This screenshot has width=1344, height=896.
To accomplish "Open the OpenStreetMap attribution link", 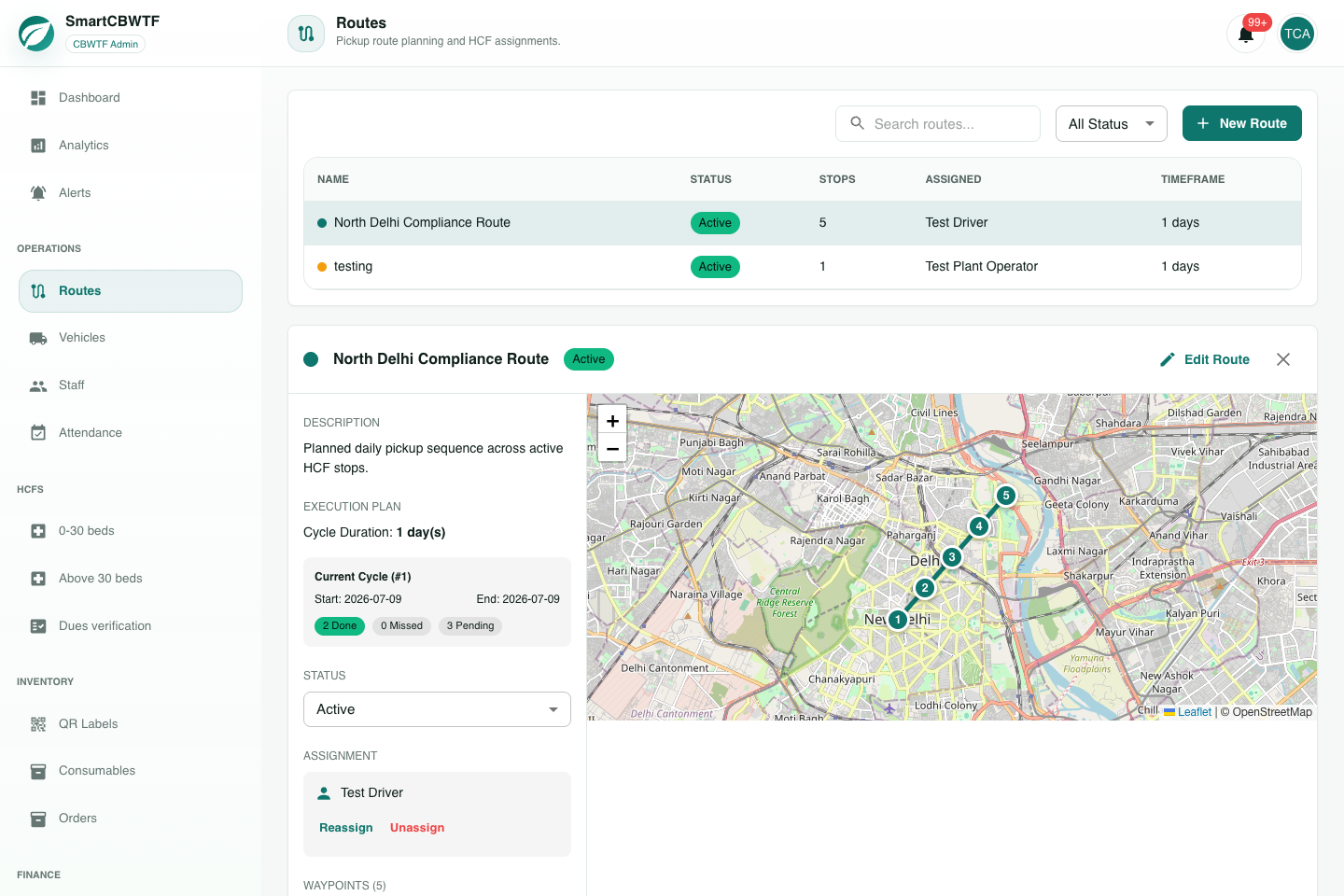I will 1272,712.
